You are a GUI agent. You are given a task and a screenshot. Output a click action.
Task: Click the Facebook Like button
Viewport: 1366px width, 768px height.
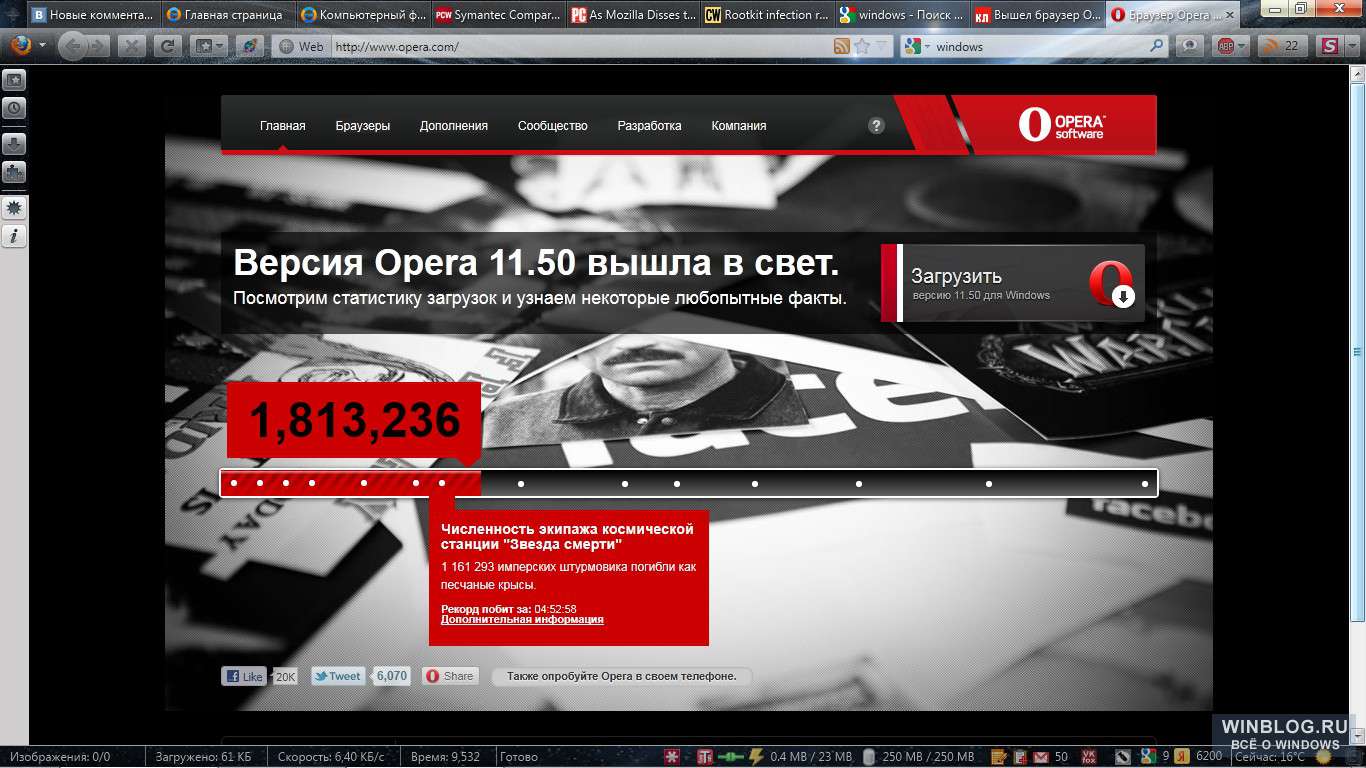tap(245, 676)
